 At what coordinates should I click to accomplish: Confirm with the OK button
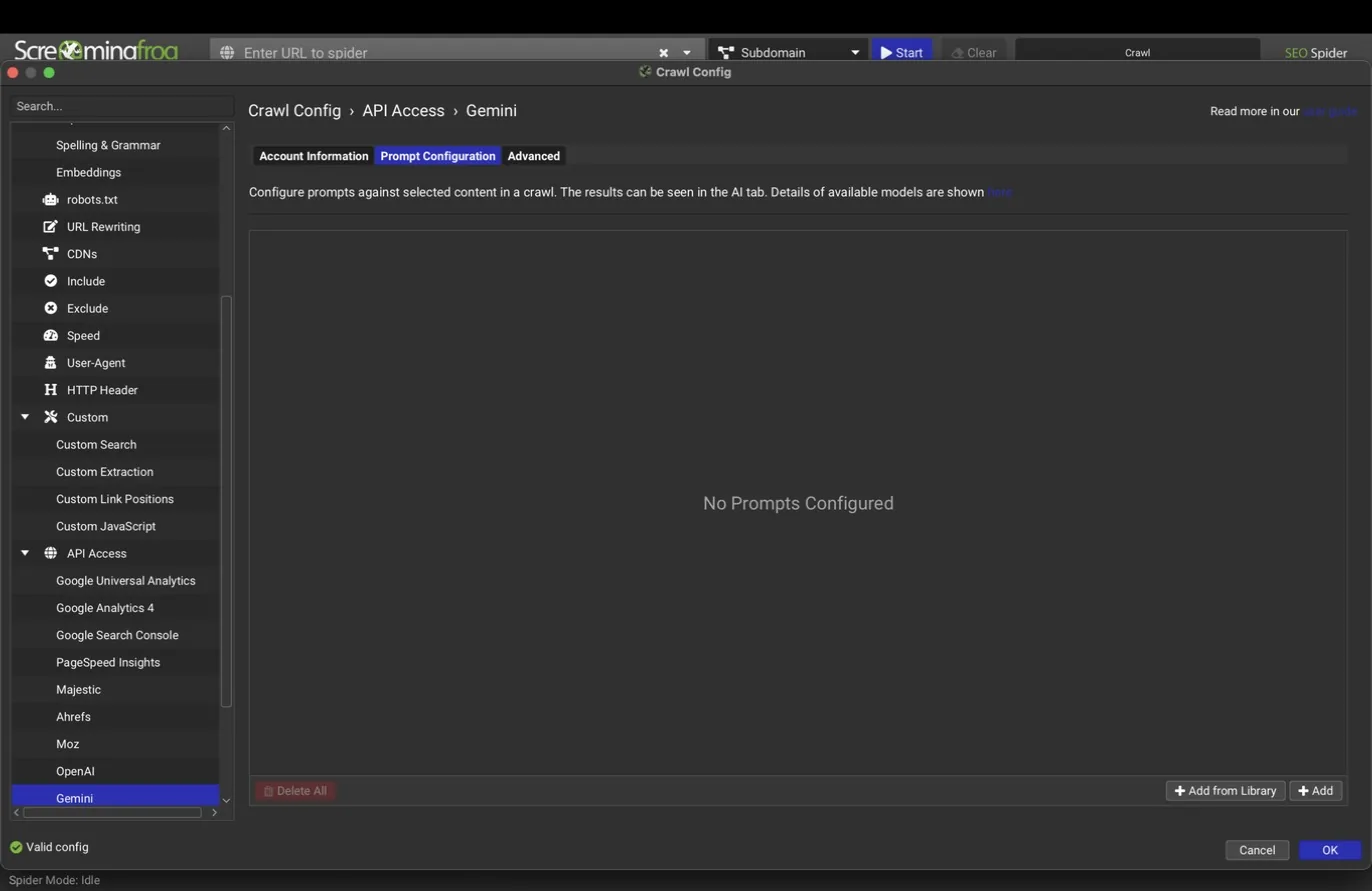tap(1330, 850)
